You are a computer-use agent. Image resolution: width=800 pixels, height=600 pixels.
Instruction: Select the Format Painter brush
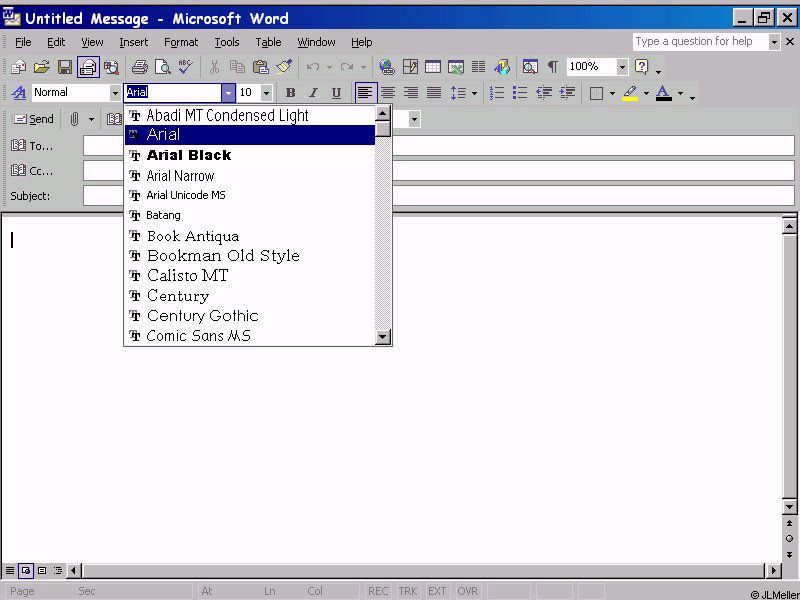pyautogui.click(x=284, y=67)
